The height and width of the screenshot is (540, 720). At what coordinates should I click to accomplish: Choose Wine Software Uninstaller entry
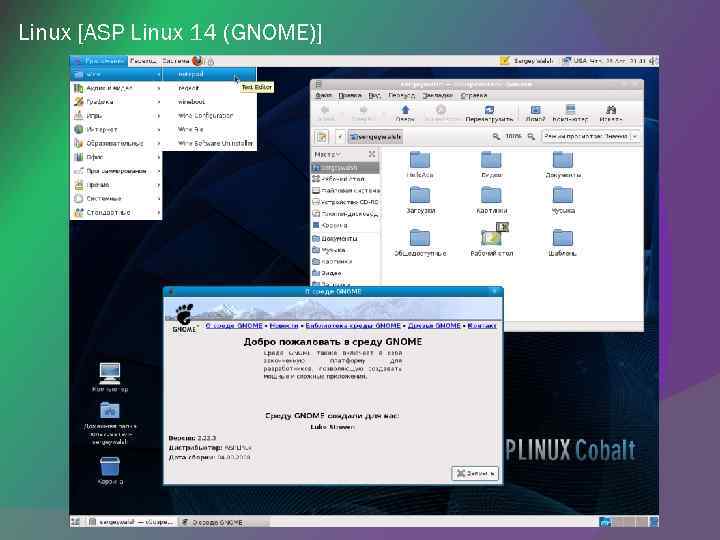click(x=209, y=143)
